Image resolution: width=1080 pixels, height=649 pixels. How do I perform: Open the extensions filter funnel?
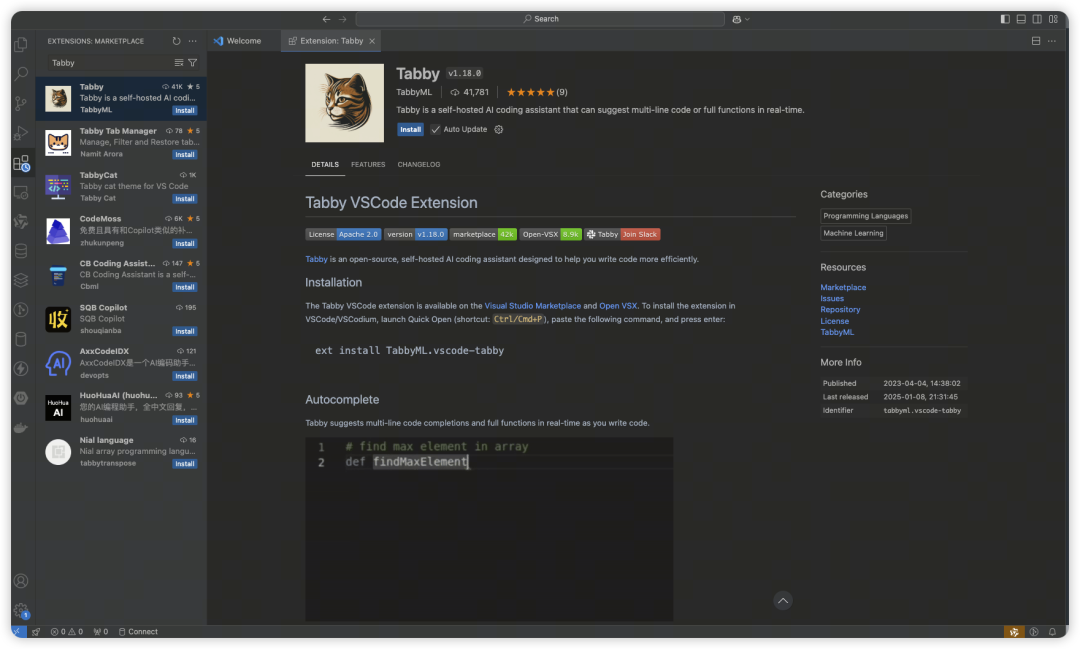[x=193, y=63]
